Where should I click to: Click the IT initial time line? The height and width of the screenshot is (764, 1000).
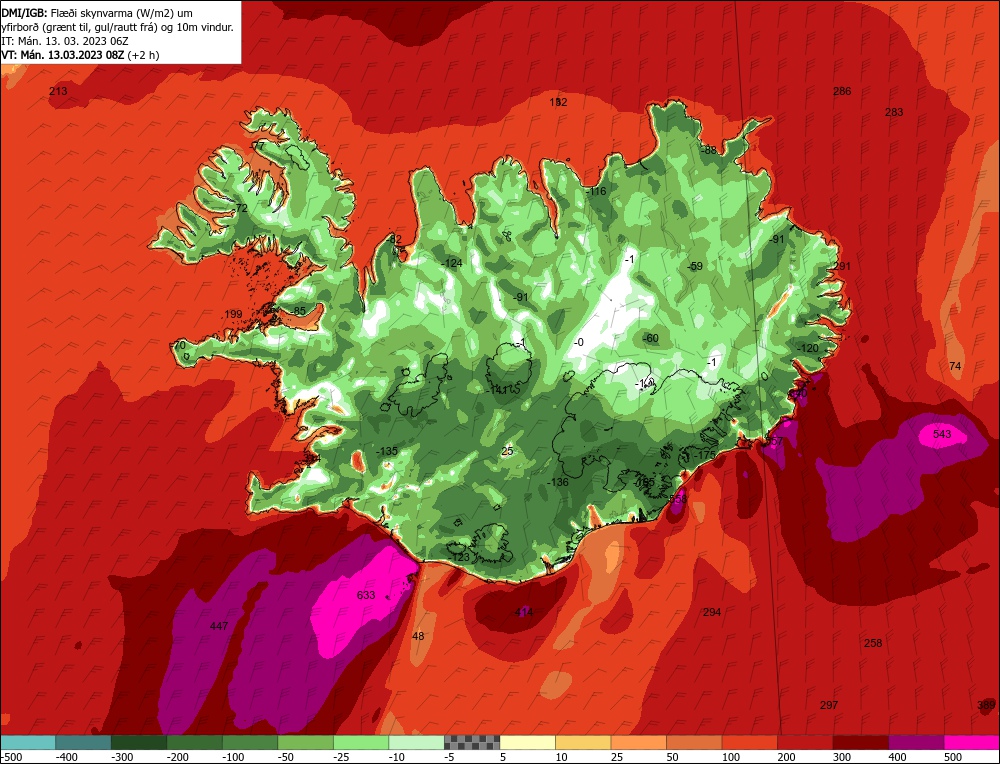tap(65, 41)
